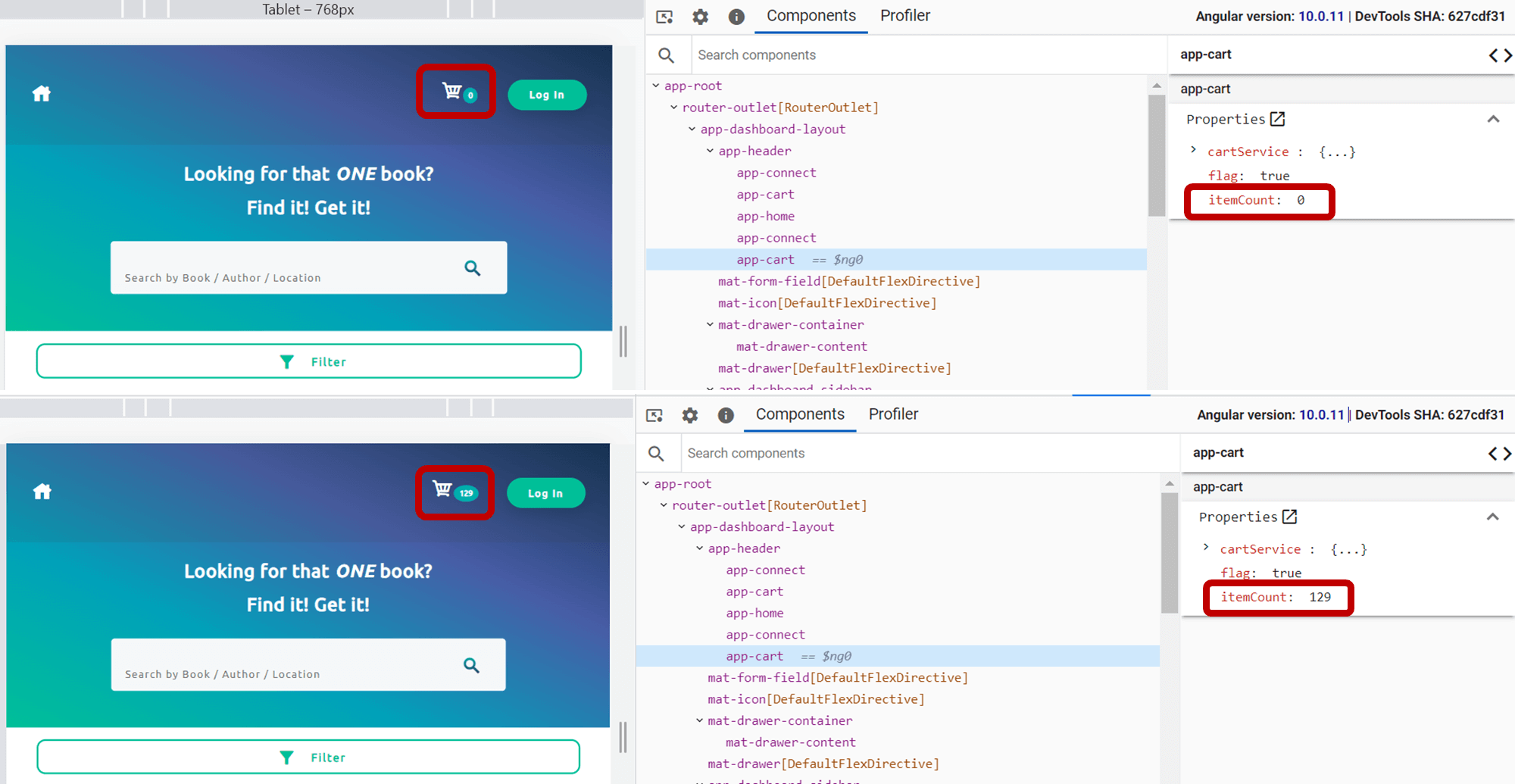This screenshot has width=1515, height=784.
Task: Click the magnifier icon in the bottom book search box
Action: (471, 665)
